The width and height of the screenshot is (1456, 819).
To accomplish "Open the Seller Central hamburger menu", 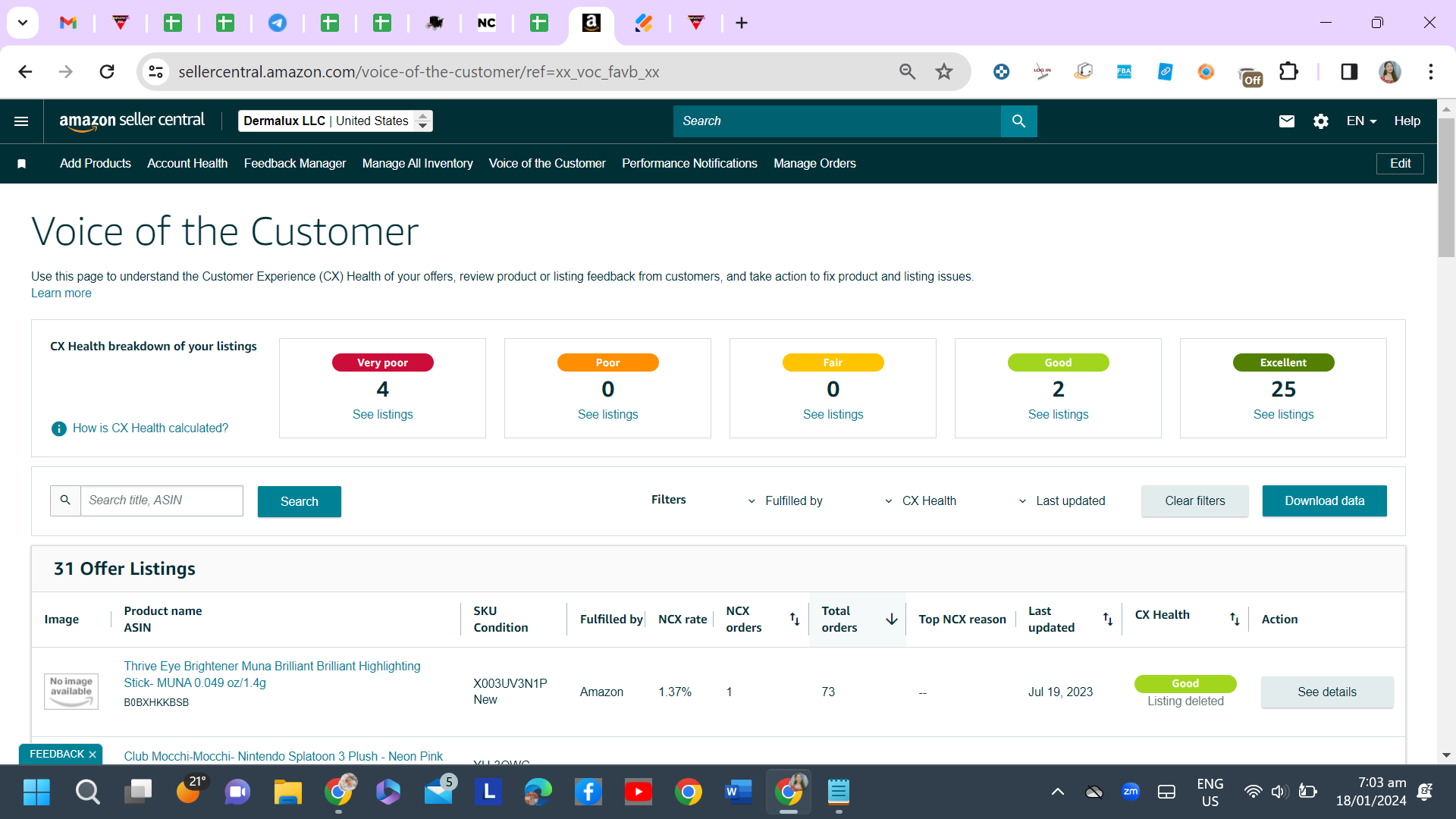I will [x=21, y=121].
